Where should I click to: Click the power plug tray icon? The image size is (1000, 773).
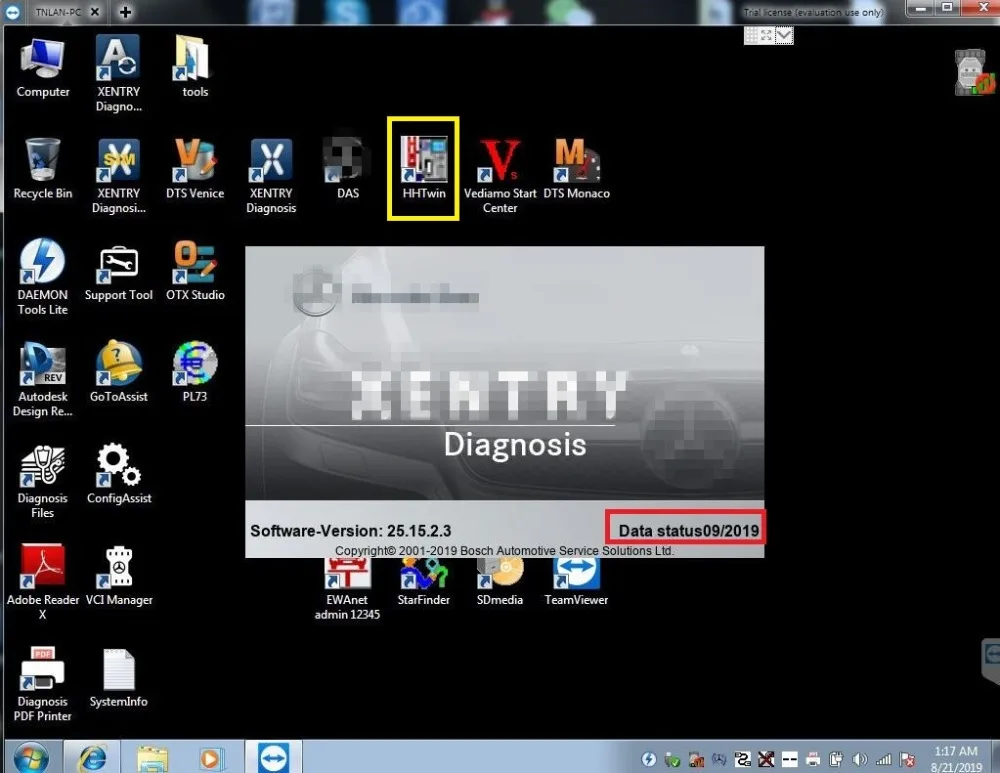click(837, 759)
